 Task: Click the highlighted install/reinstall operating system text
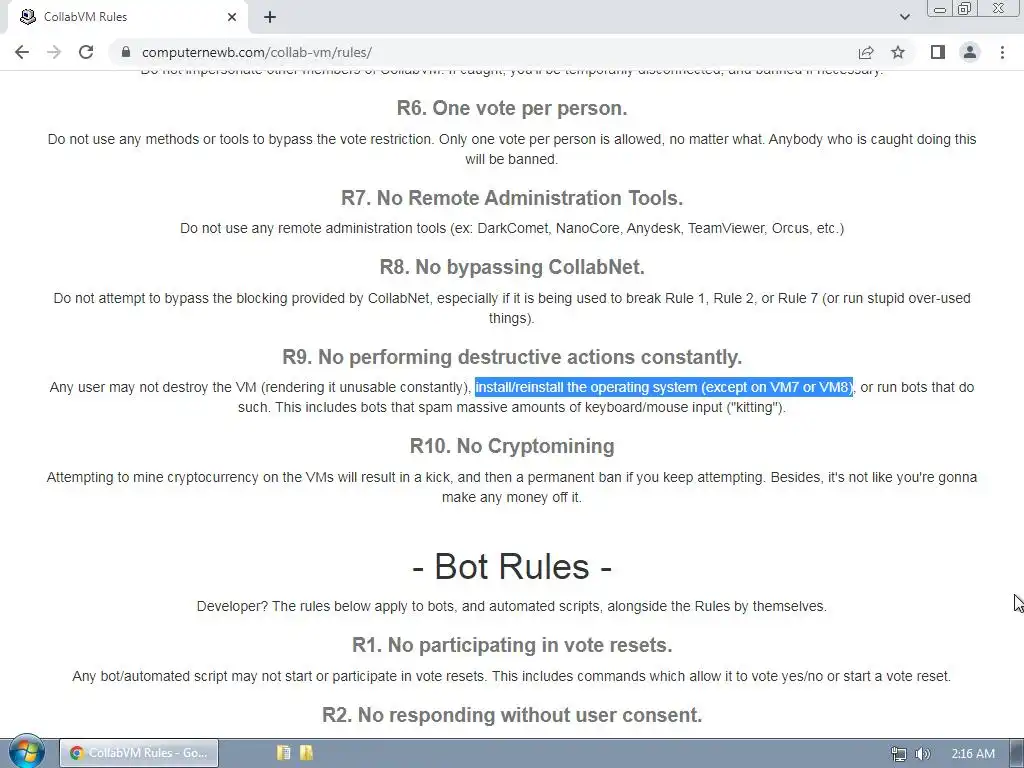click(664, 387)
